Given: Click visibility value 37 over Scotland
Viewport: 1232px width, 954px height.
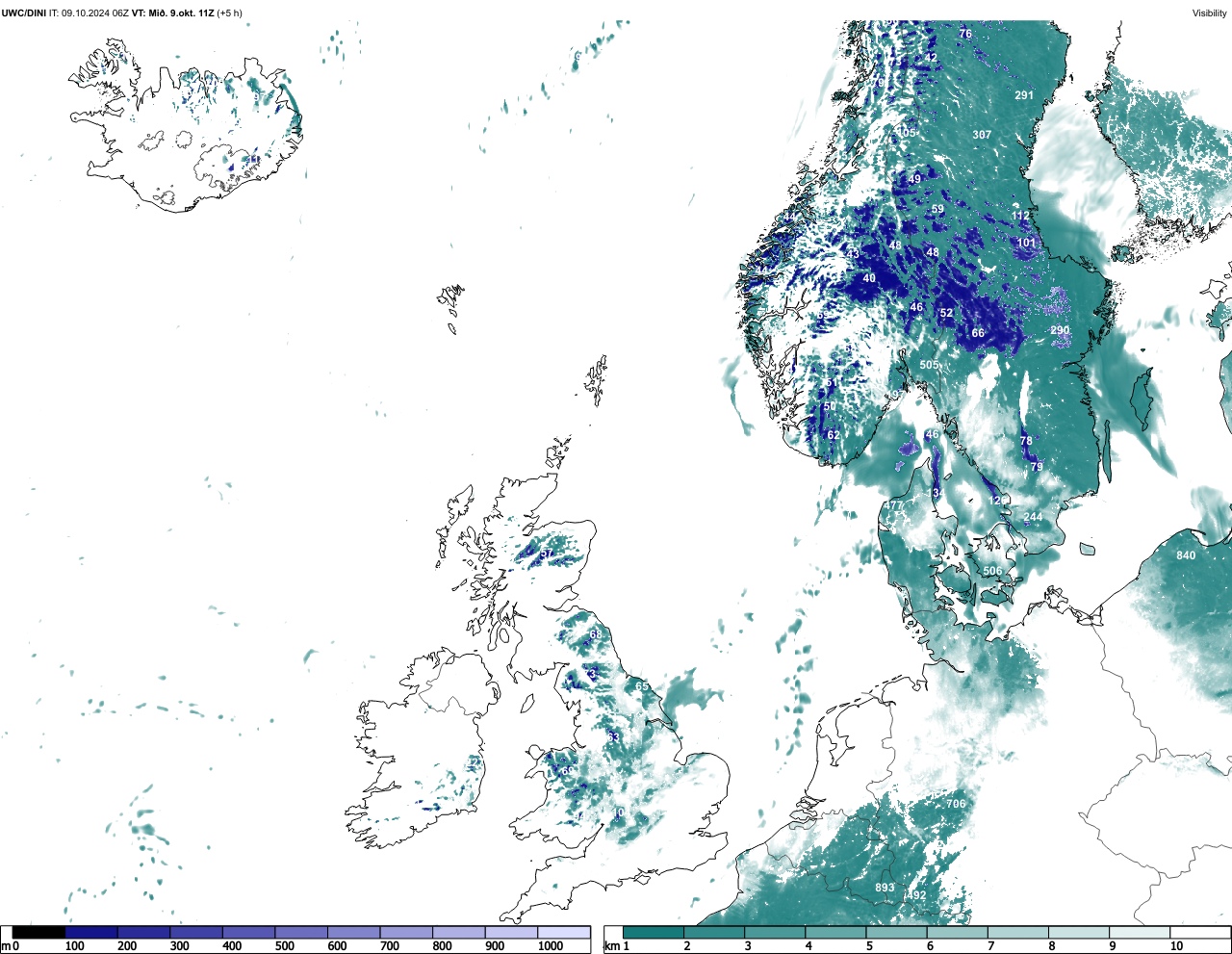Looking at the screenshot, I should point(547,554).
